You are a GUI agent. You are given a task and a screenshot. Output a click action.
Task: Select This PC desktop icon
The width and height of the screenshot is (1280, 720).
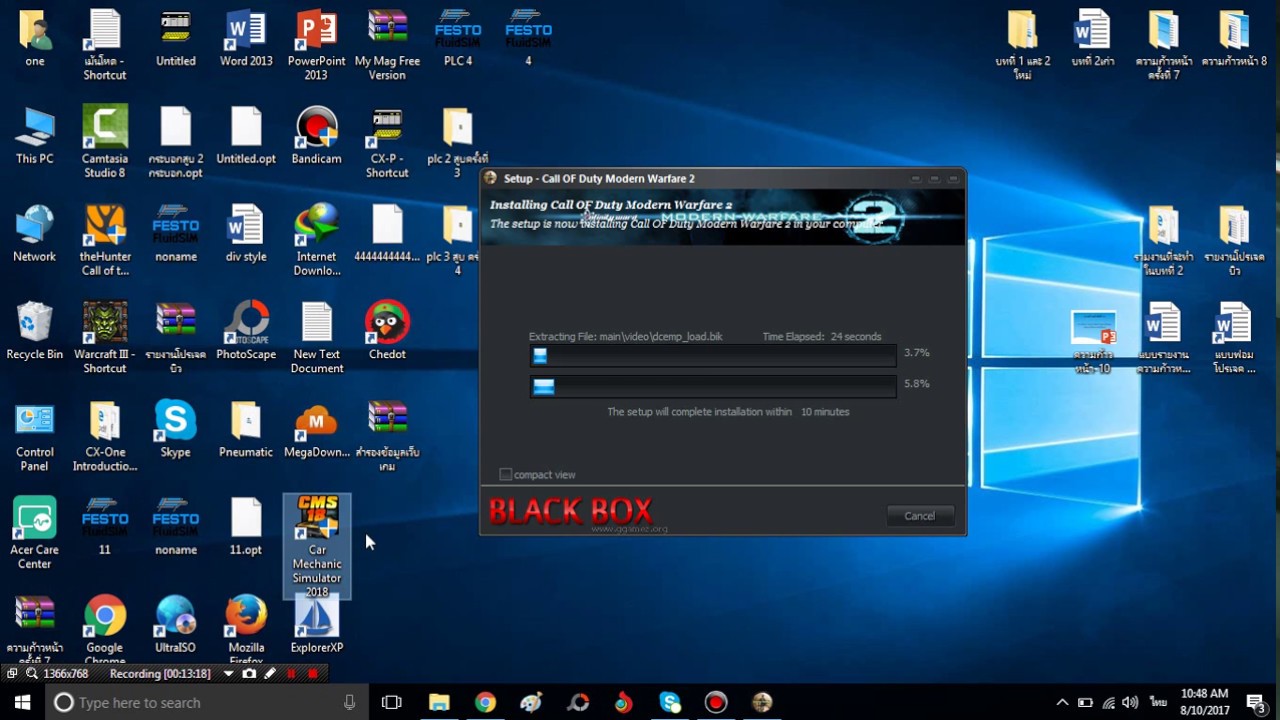pos(35,136)
